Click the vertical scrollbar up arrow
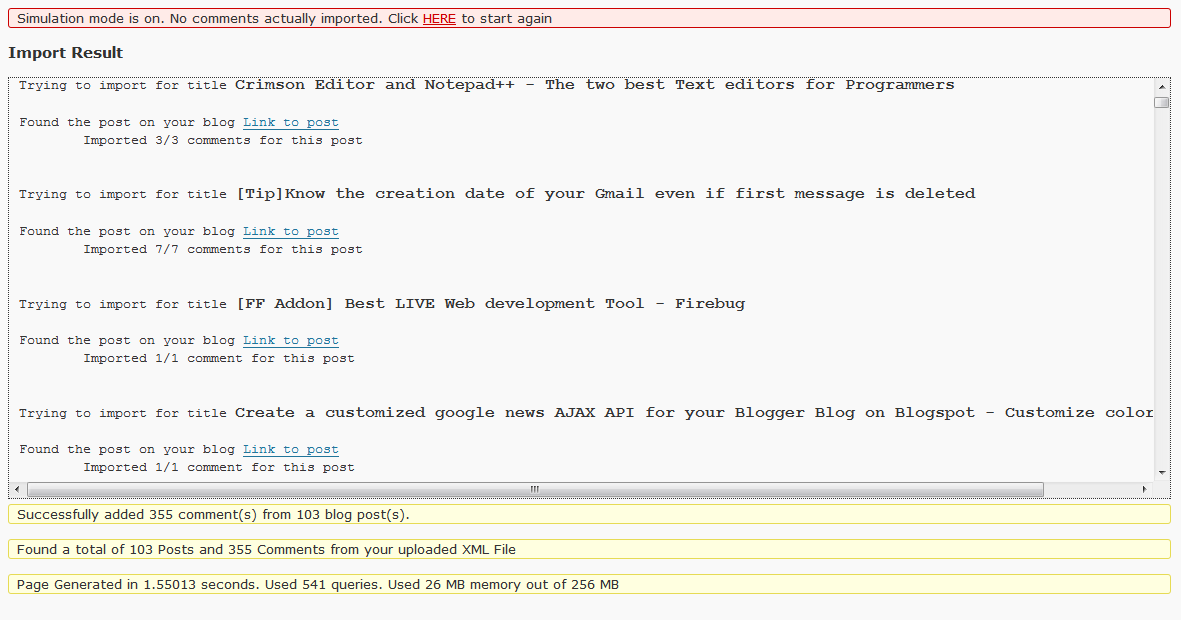The width and height of the screenshot is (1181, 620). [1162, 86]
